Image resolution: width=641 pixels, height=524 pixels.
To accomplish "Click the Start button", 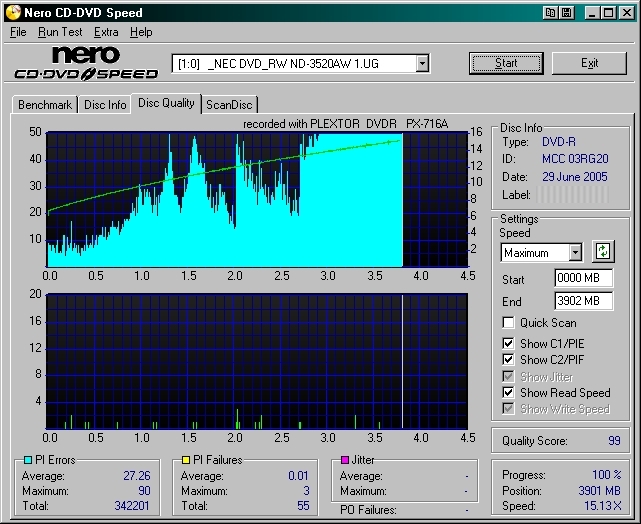I will (x=506, y=63).
